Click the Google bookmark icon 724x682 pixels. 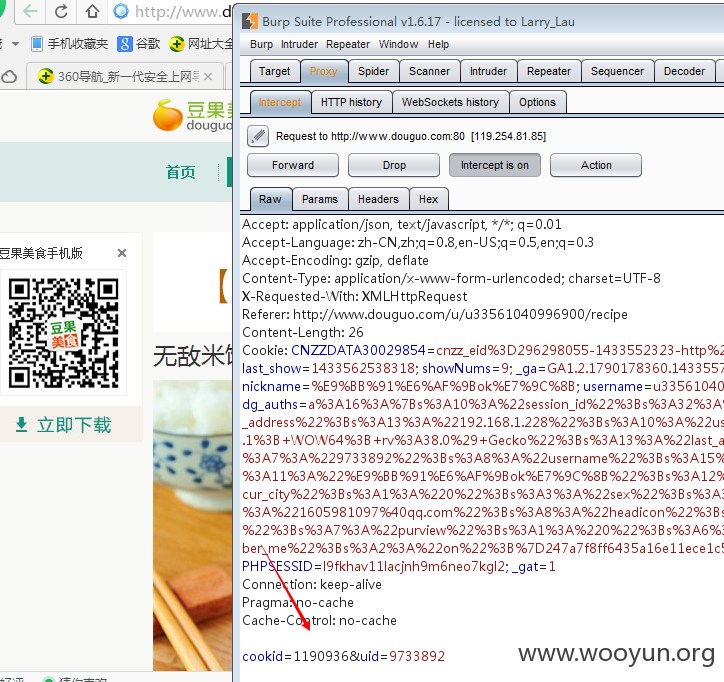(124, 44)
